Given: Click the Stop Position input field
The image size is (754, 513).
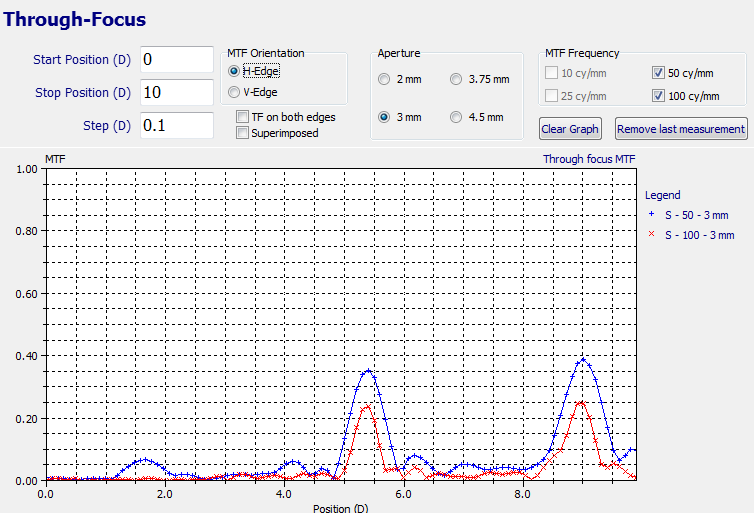Looking at the screenshot, I should coord(176,93).
